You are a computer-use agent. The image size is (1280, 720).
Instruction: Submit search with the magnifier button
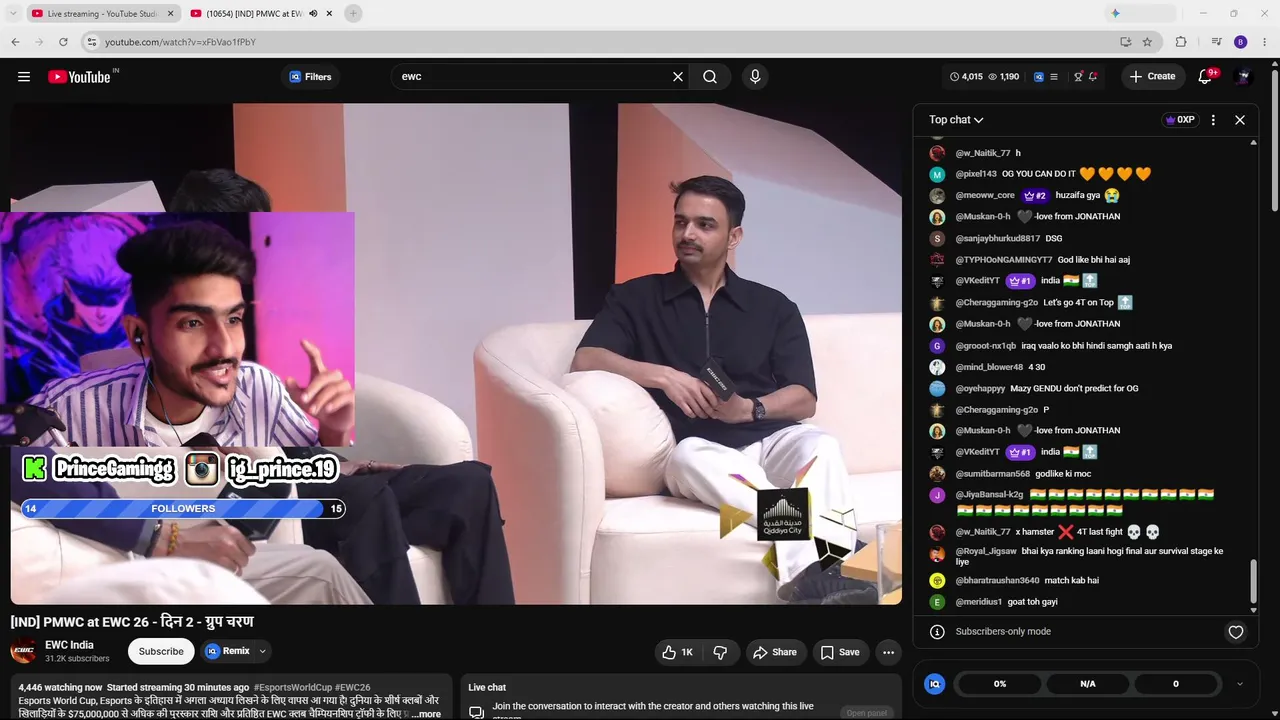click(710, 77)
